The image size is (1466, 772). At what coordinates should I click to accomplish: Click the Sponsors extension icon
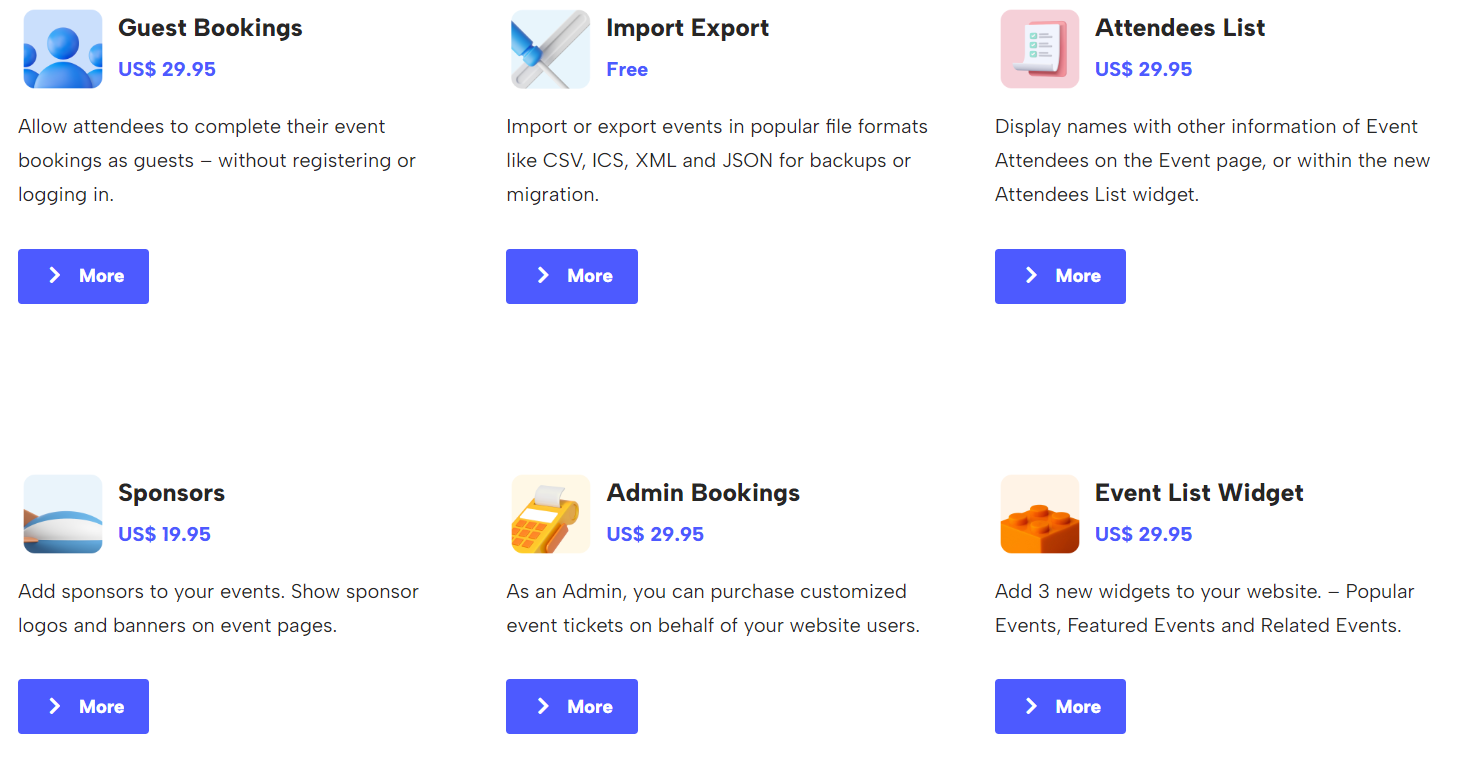pyautogui.click(x=63, y=514)
